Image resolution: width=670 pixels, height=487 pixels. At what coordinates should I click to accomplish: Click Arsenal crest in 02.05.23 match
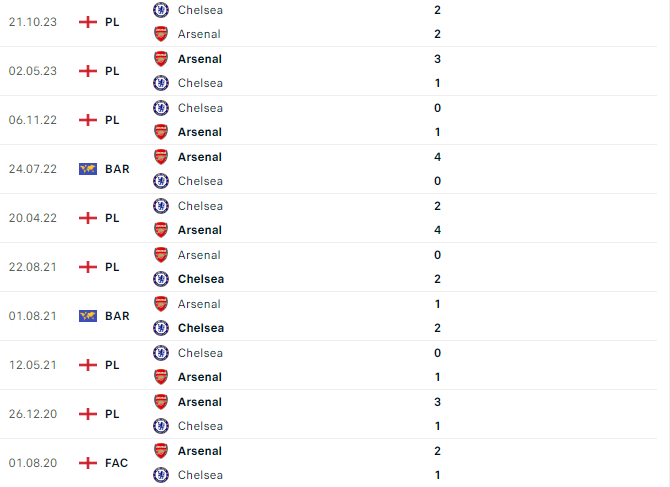(161, 59)
